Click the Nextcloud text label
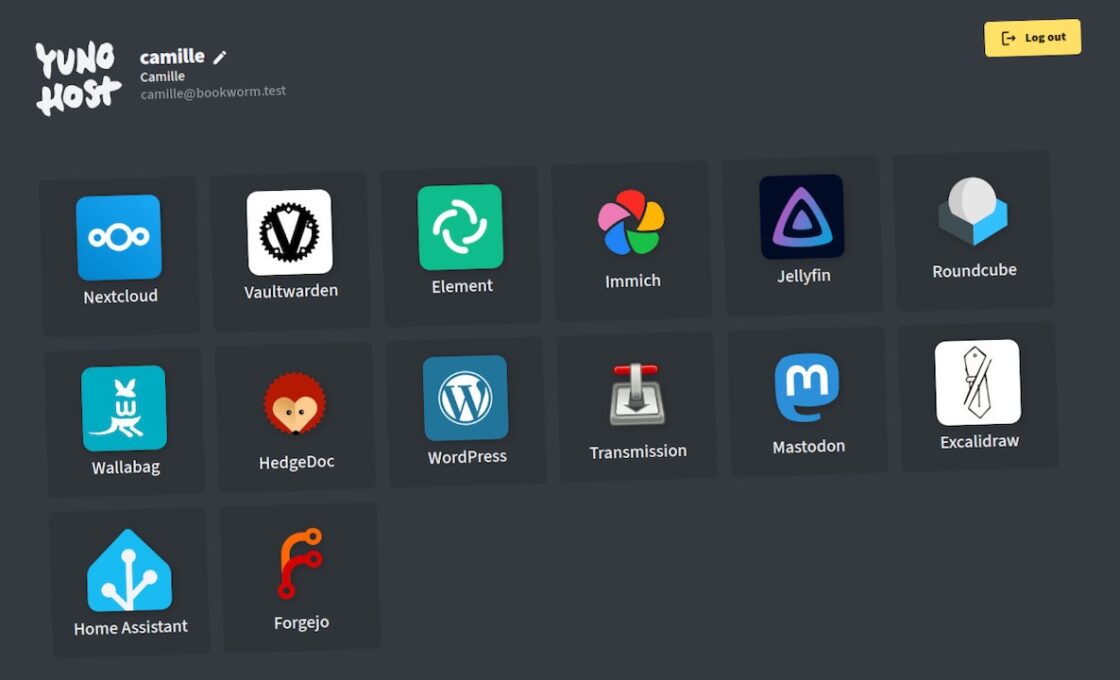 point(120,297)
